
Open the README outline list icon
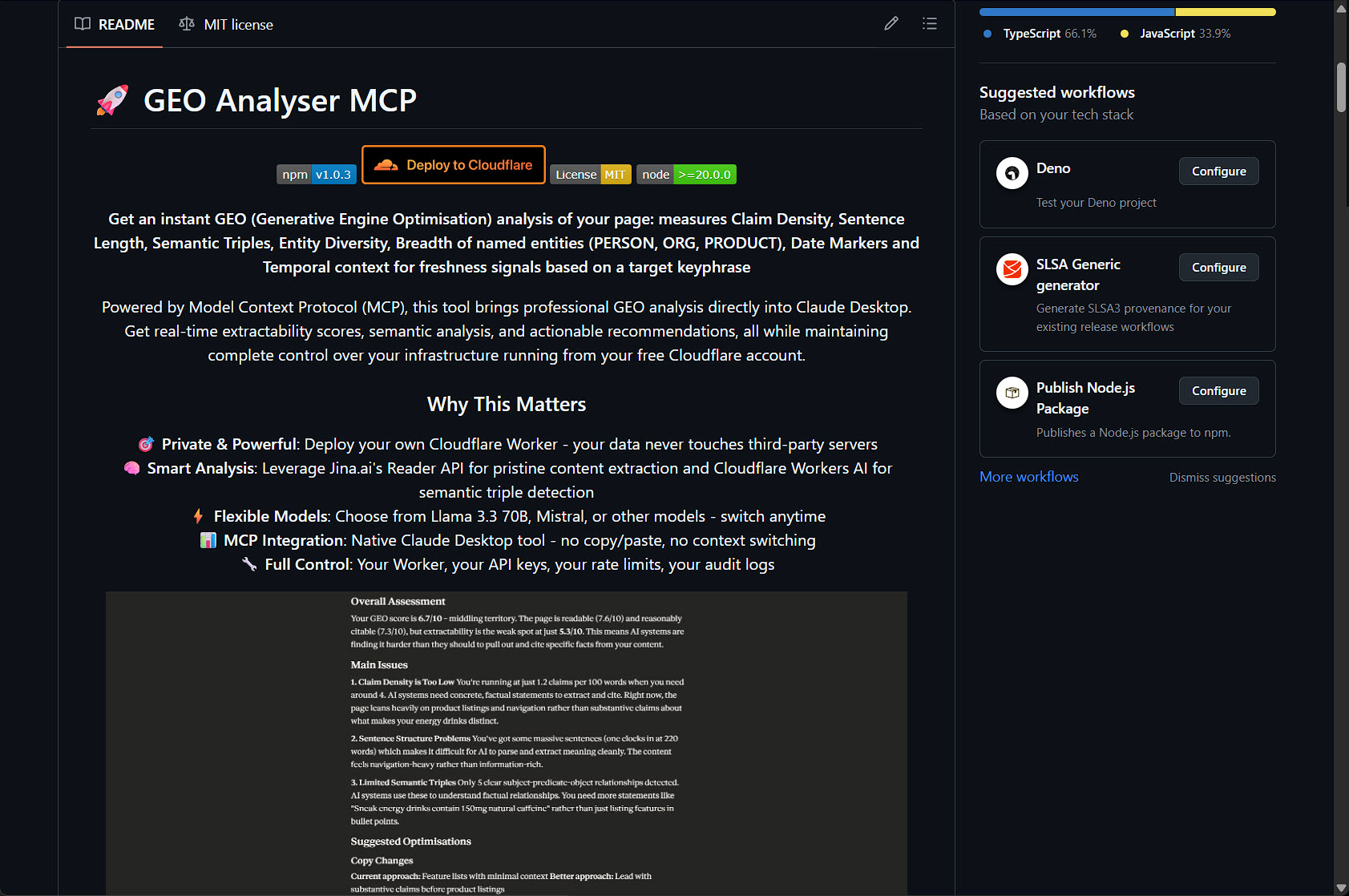coord(929,24)
